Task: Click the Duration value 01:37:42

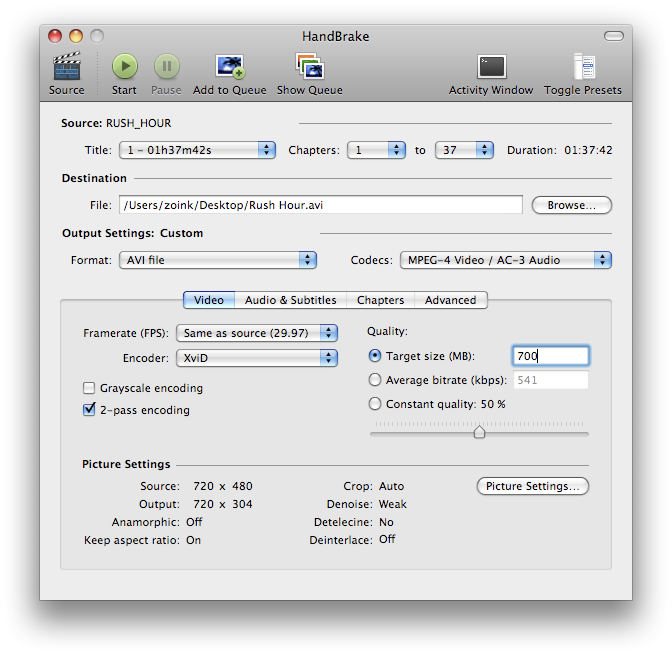Action: point(588,150)
